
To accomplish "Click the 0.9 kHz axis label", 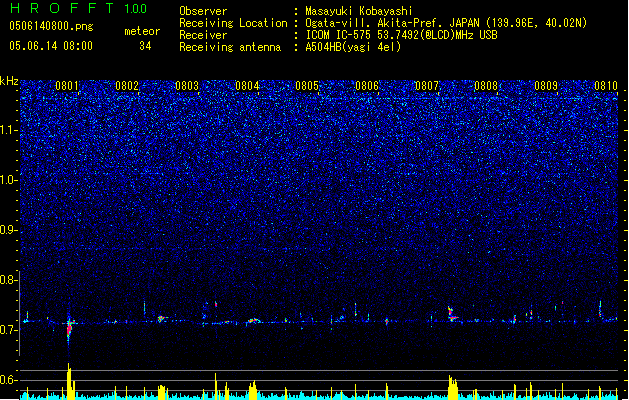I will [x=8, y=230].
